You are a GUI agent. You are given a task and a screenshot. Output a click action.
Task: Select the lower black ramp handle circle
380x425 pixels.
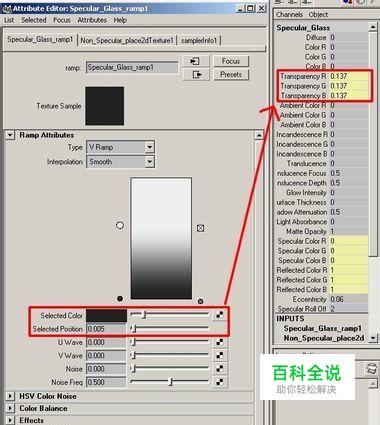[120, 299]
